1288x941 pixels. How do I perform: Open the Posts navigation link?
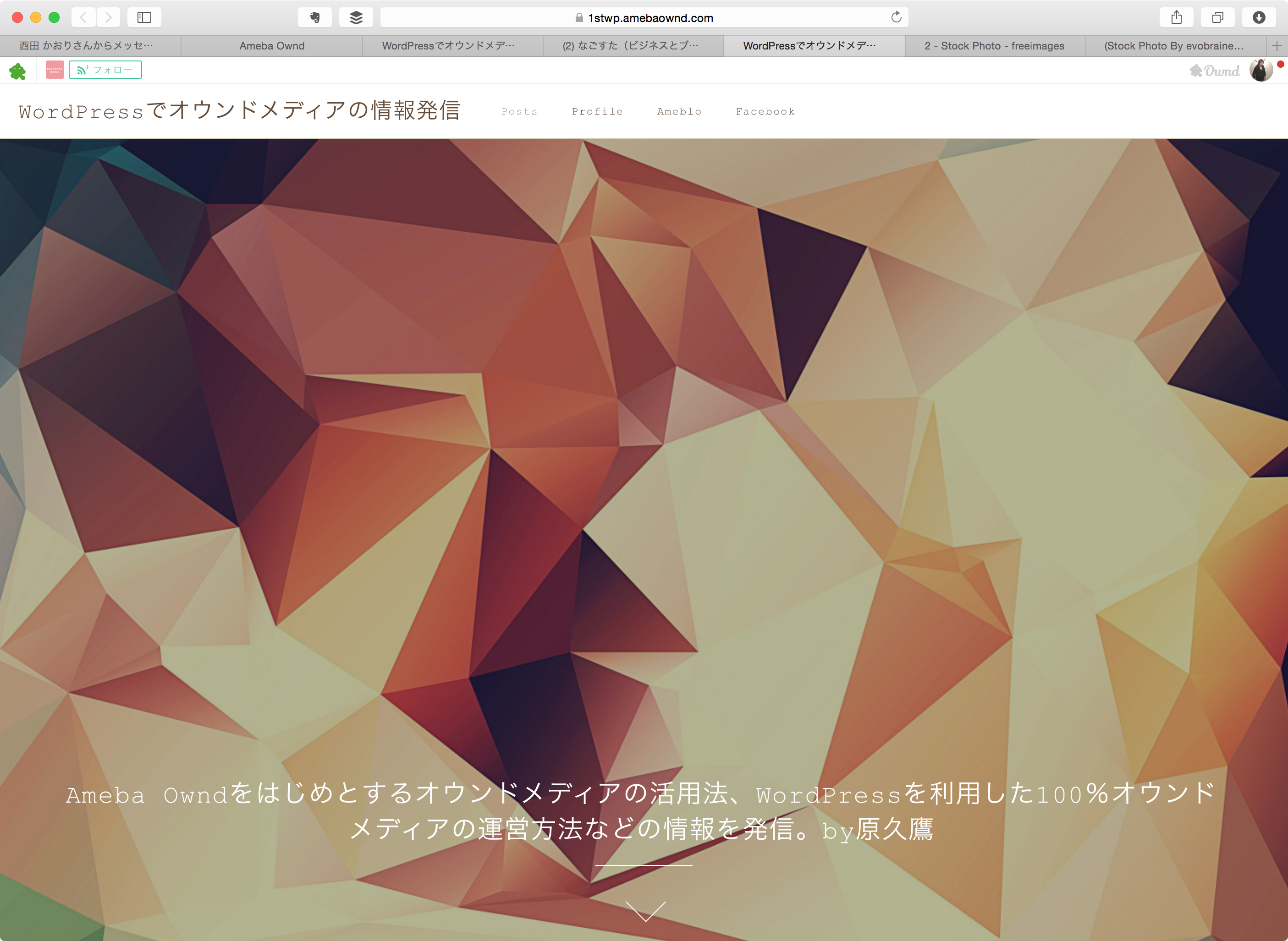click(x=519, y=112)
